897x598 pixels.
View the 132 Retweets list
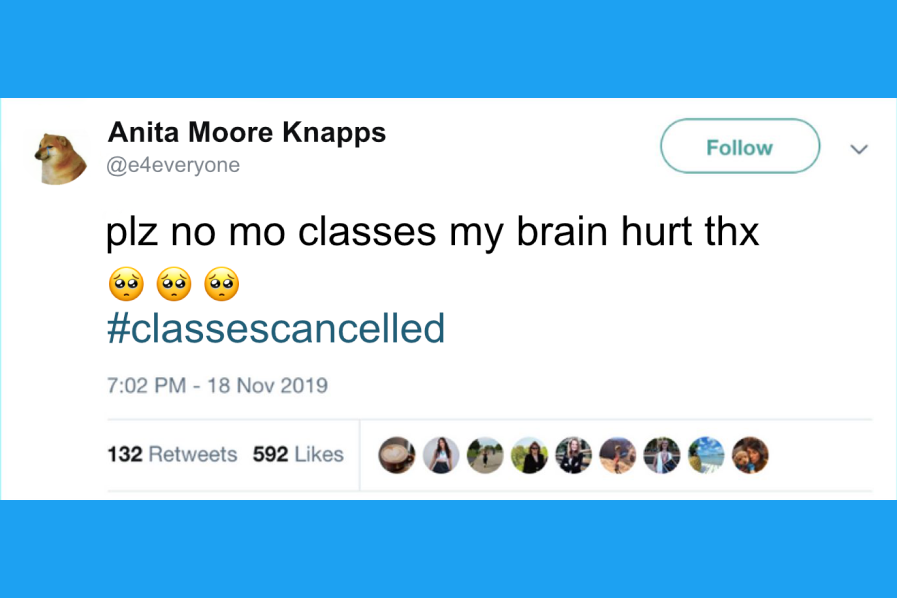tap(172, 454)
